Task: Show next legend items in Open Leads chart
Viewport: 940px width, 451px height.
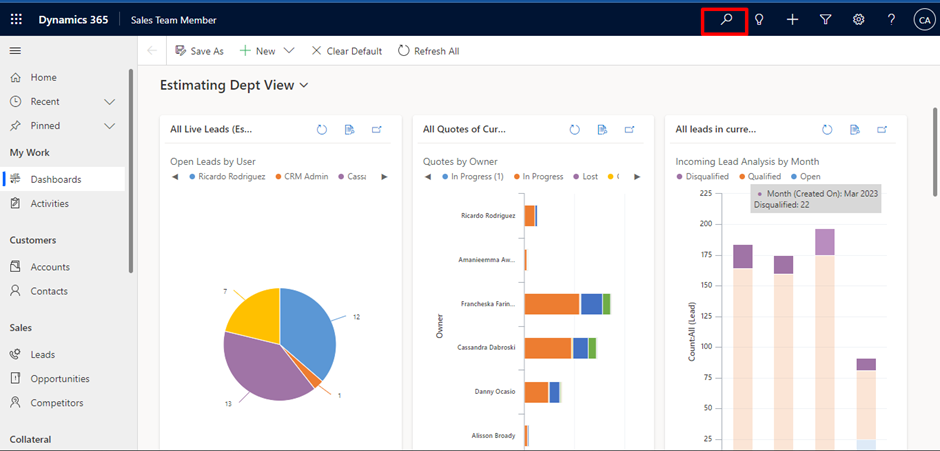Action: click(x=384, y=177)
